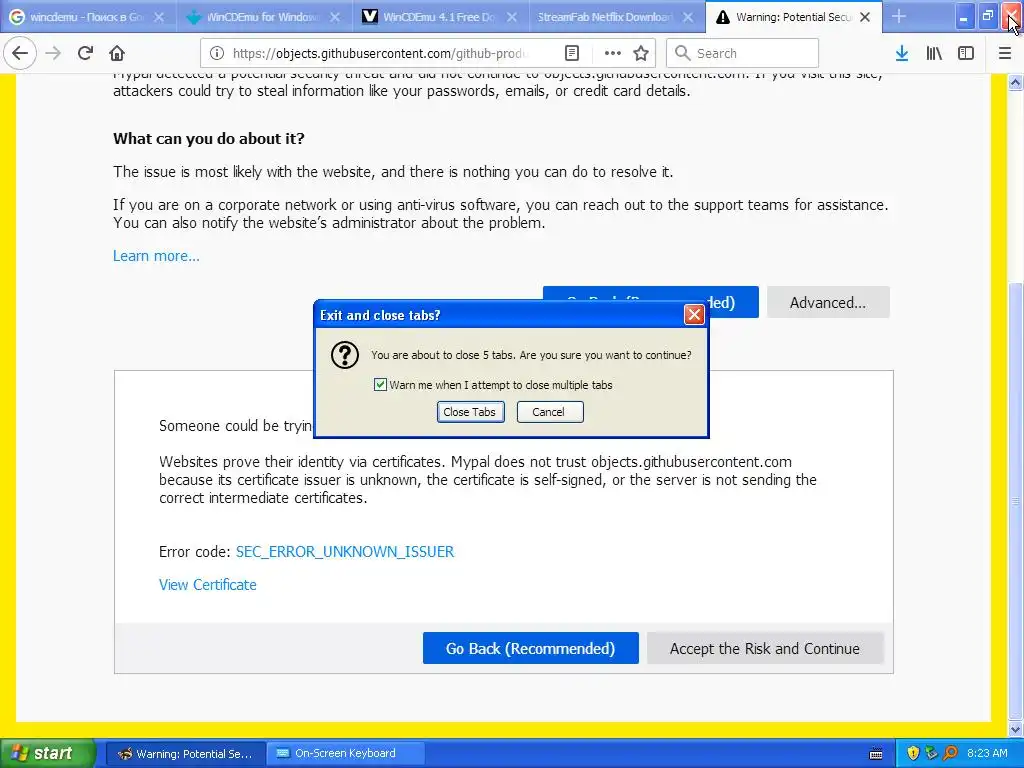
Task: Uncheck Warn me when closing multiple tabs
Action: 380,385
